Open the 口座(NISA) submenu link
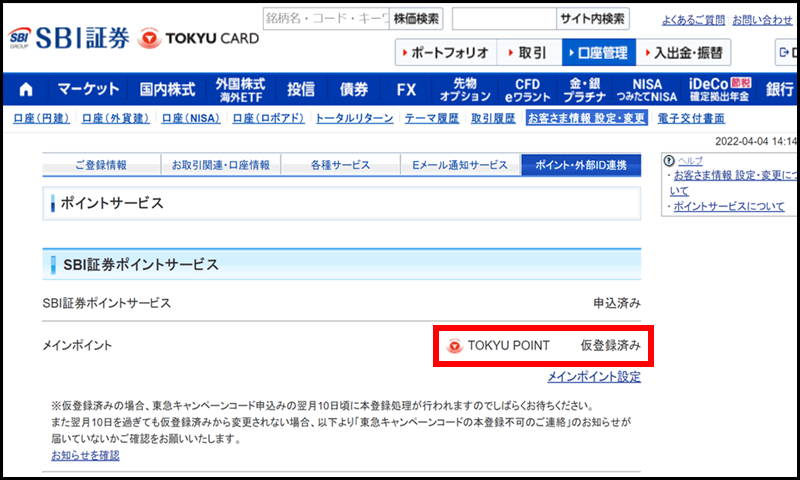The image size is (800, 480). click(191, 118)
